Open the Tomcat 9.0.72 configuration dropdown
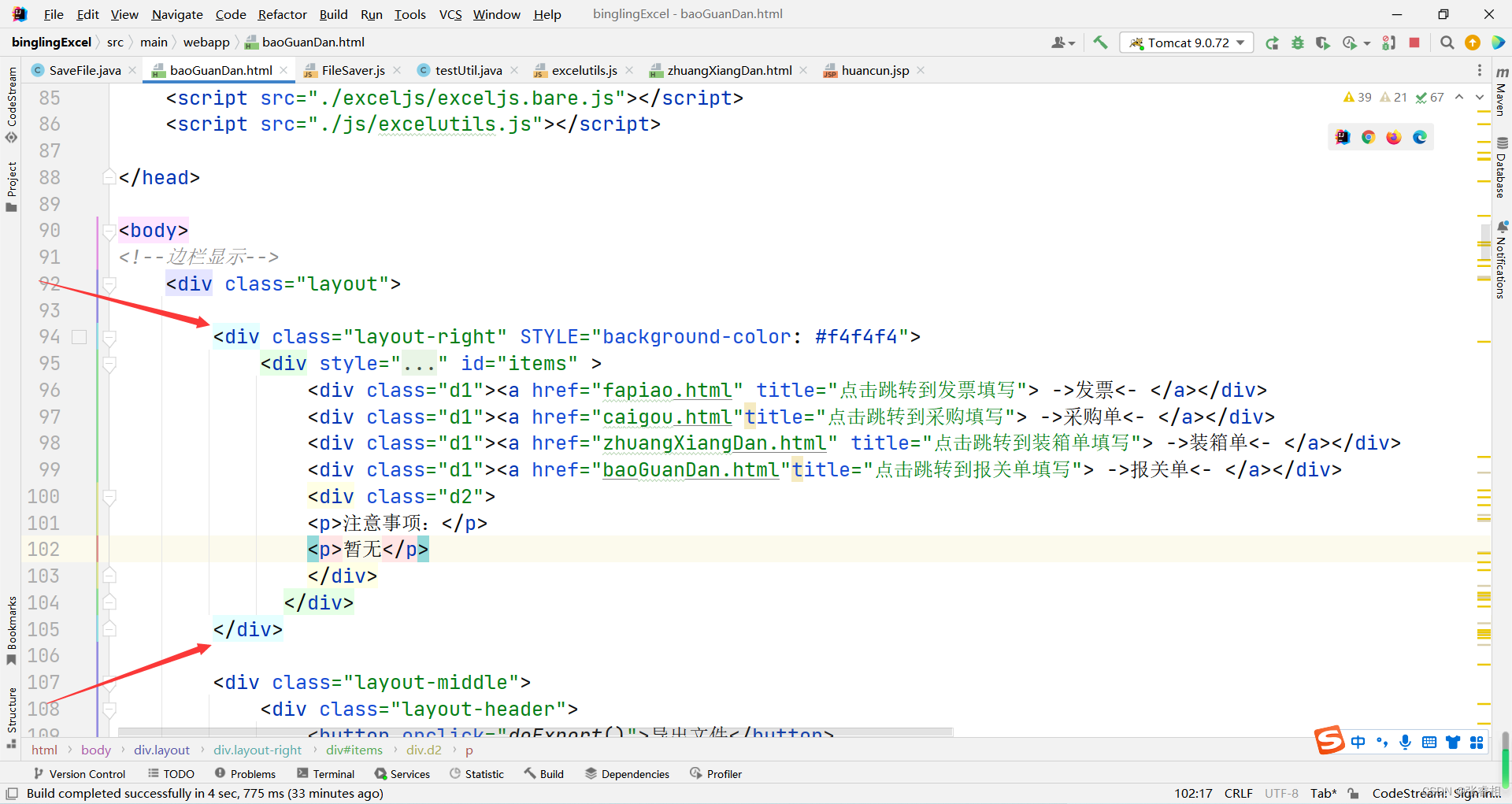 tap(1239, 43)
